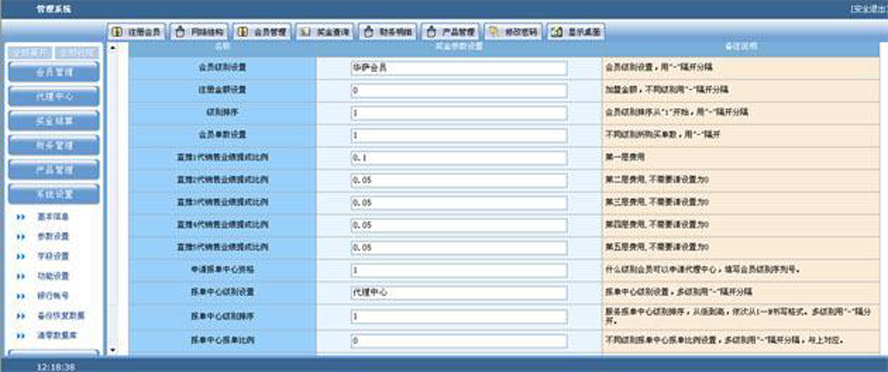This screenshot has height=372, width=888.
Task: Expand the 产品管理 sidebar section
Action: click(x=54, y=169)
